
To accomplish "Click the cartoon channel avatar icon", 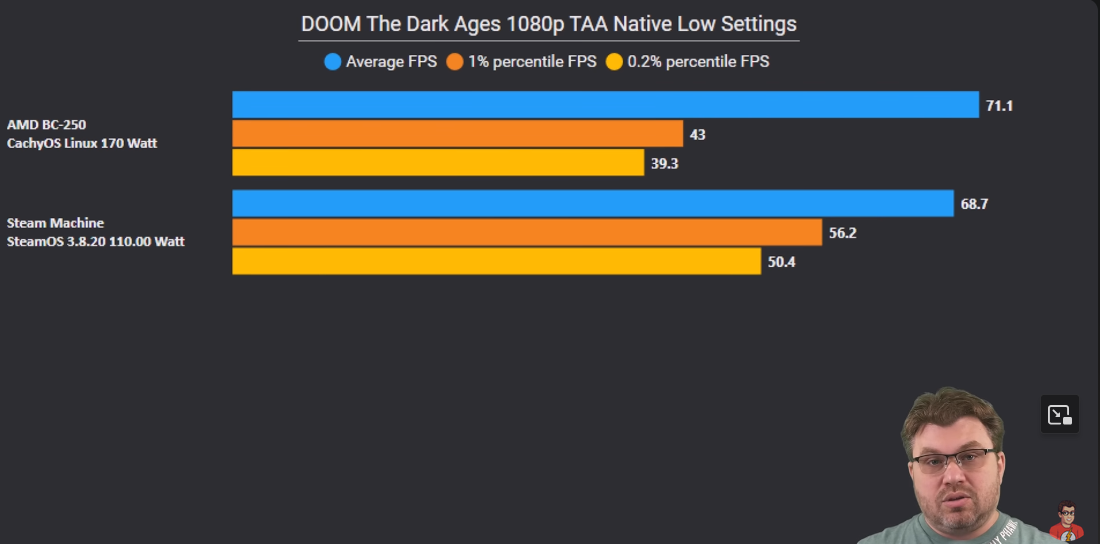I will pos(1066,521).
